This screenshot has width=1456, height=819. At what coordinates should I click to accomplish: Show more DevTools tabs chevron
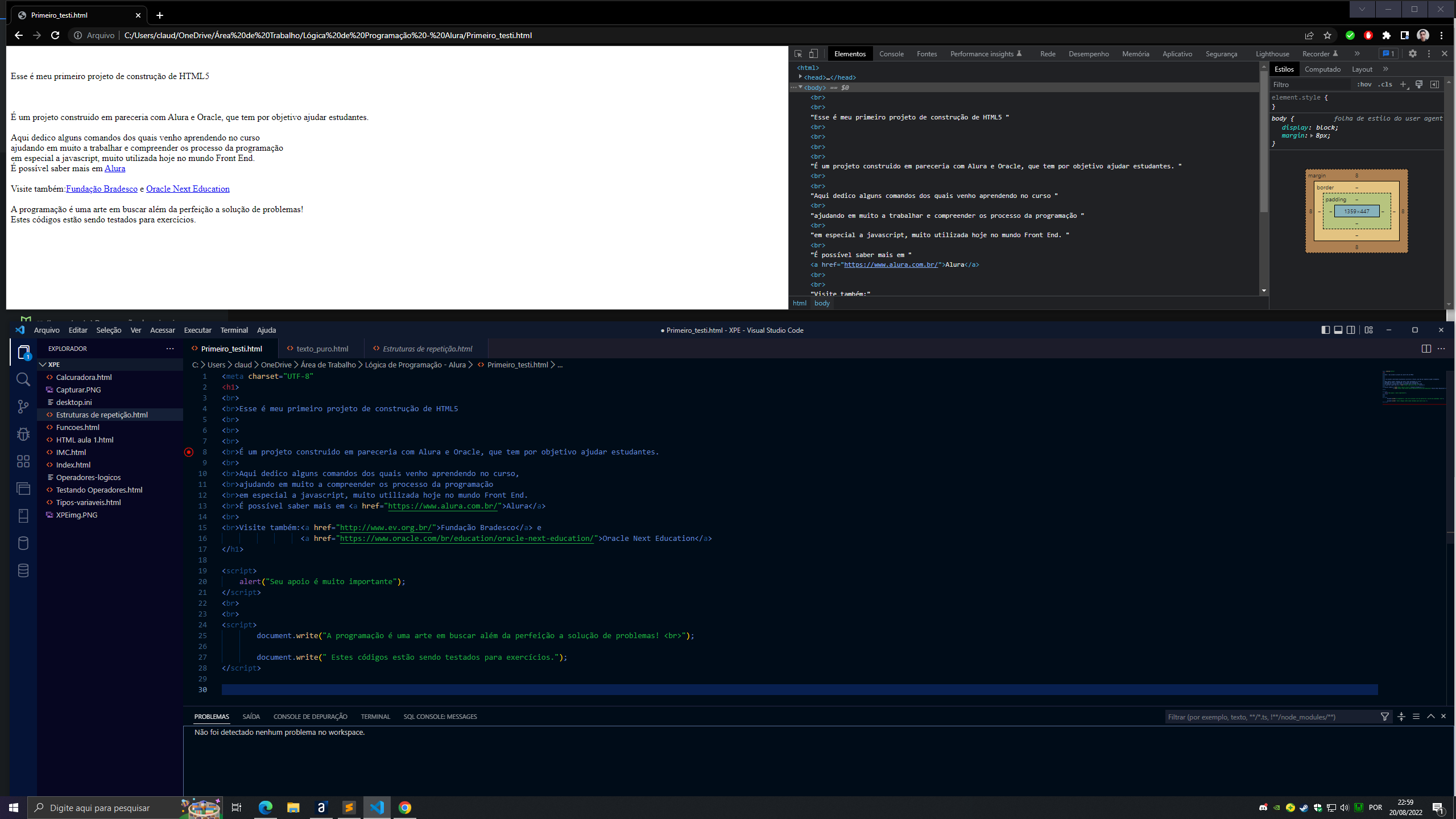[x=1357, y=53]
